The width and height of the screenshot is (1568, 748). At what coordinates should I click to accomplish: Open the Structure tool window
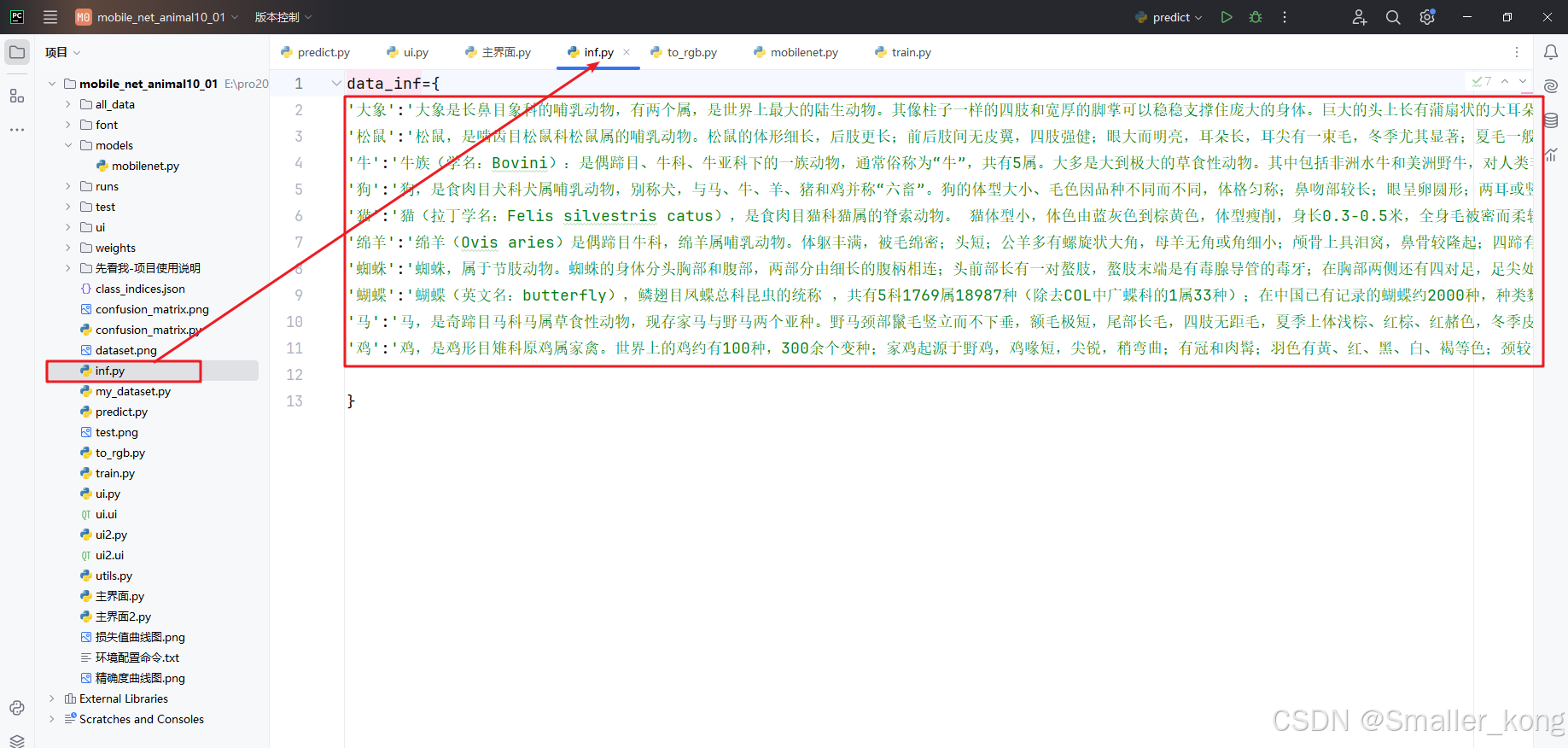(x=17, y=96)
